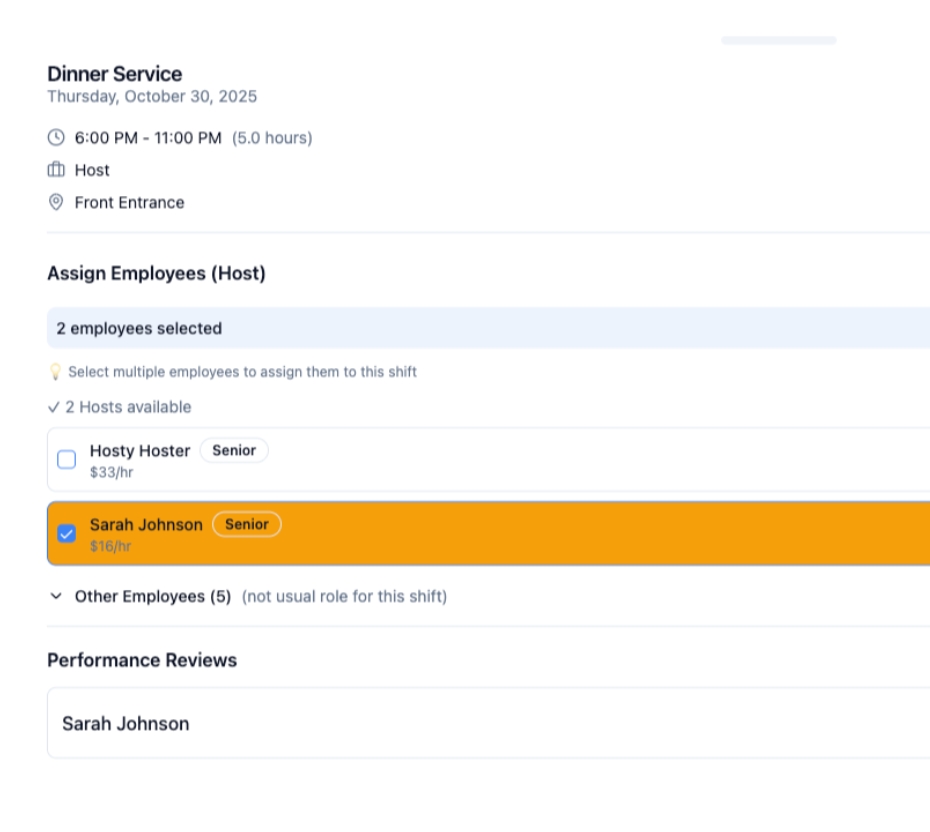The height and width of the screenshot is (832, 930).
Task: Uncheck the Sarah Johnson checkbox
Action: click(x=67, y=534)
